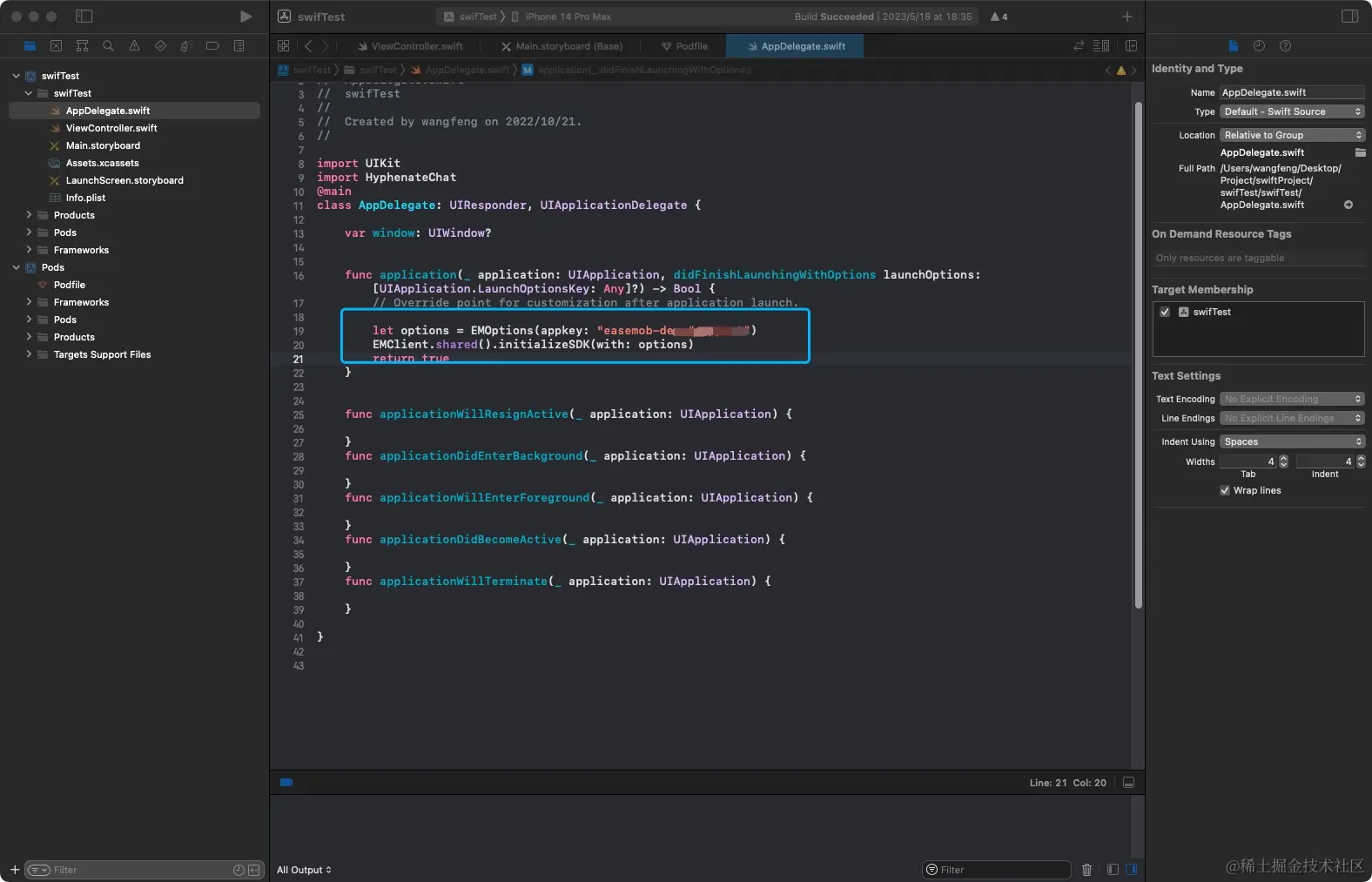Viewport: 1372px width, 882px height.
Task: Open the Breakpoint navigator icon
Action: (x=212, y=46)
